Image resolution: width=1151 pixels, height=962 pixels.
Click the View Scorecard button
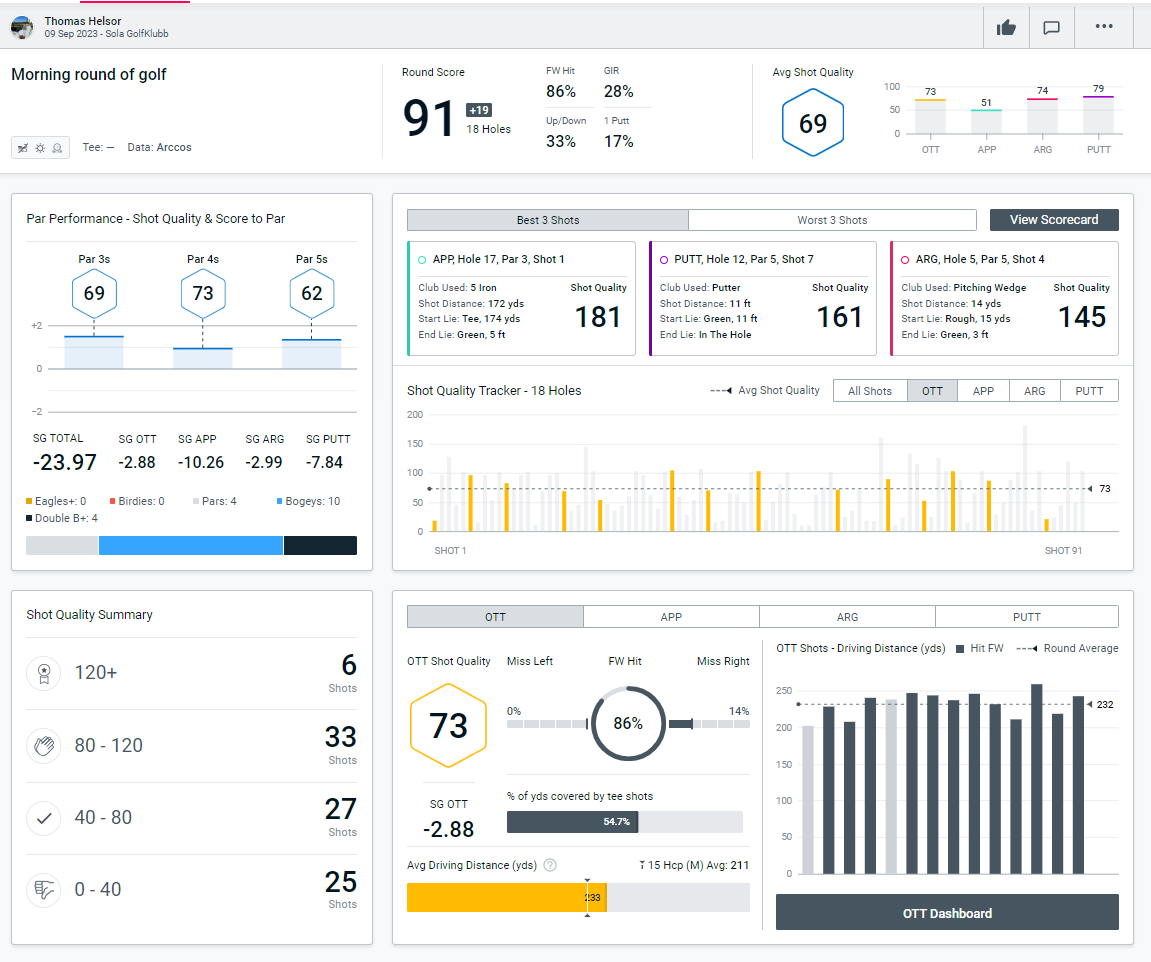[x=1053, y=220]
